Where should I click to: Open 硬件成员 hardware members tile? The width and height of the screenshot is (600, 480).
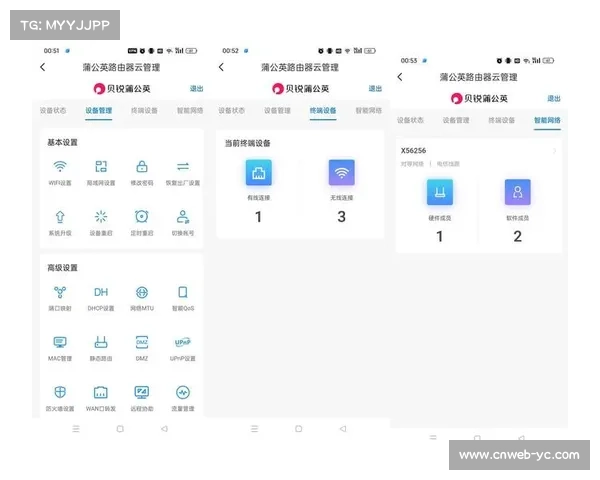[440, 192]
